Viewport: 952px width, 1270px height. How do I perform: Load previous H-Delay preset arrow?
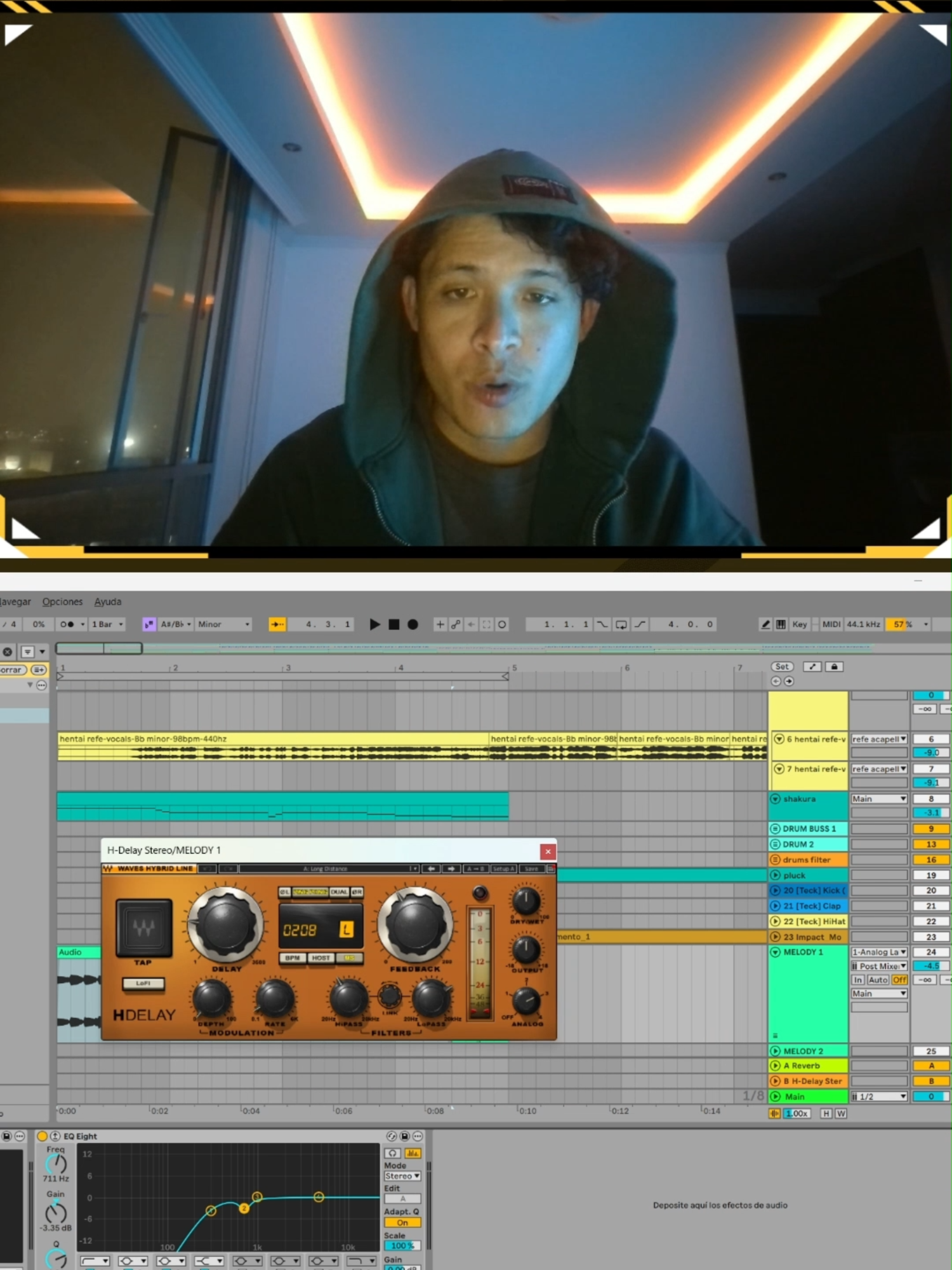[x=431, y=869]
